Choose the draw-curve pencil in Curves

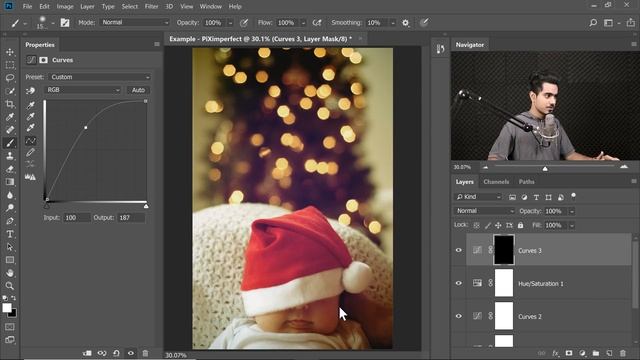(31, 152)
